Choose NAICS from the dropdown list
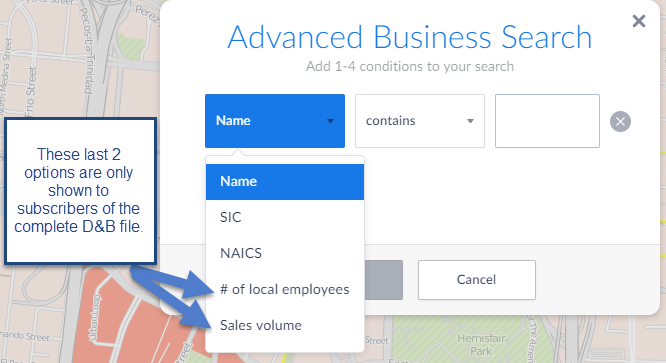The height and width of the screenshot is (363, 666). pos(285,253)
